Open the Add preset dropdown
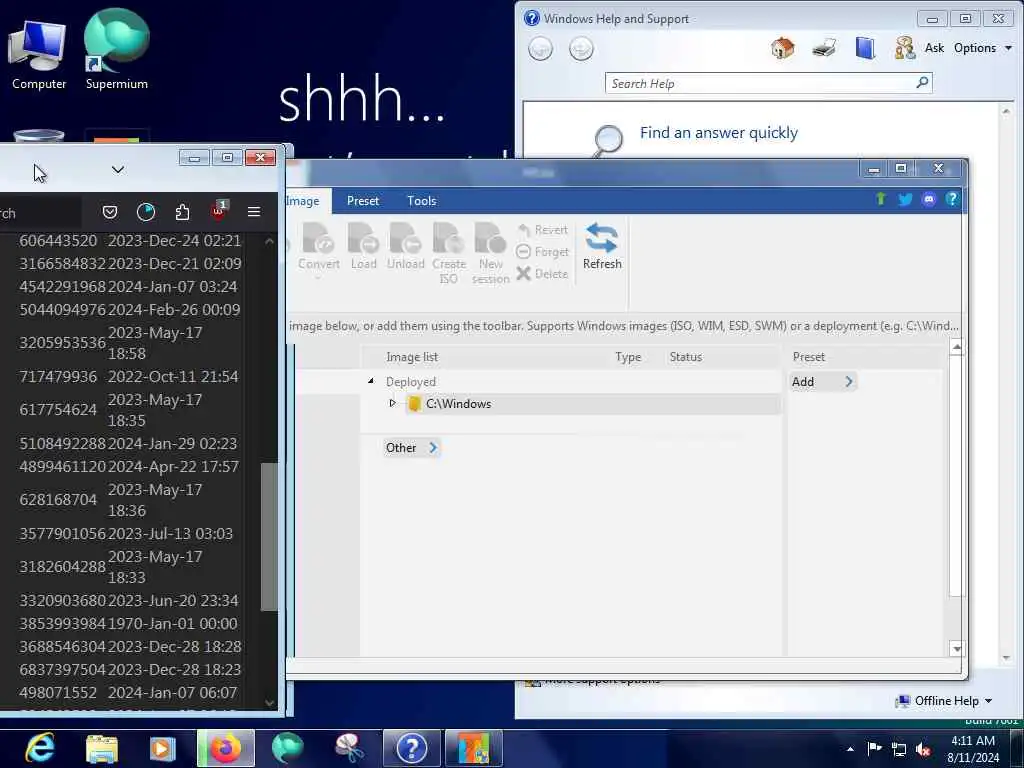This screenshot has height=768, width=1024. [x=823, y=382]
